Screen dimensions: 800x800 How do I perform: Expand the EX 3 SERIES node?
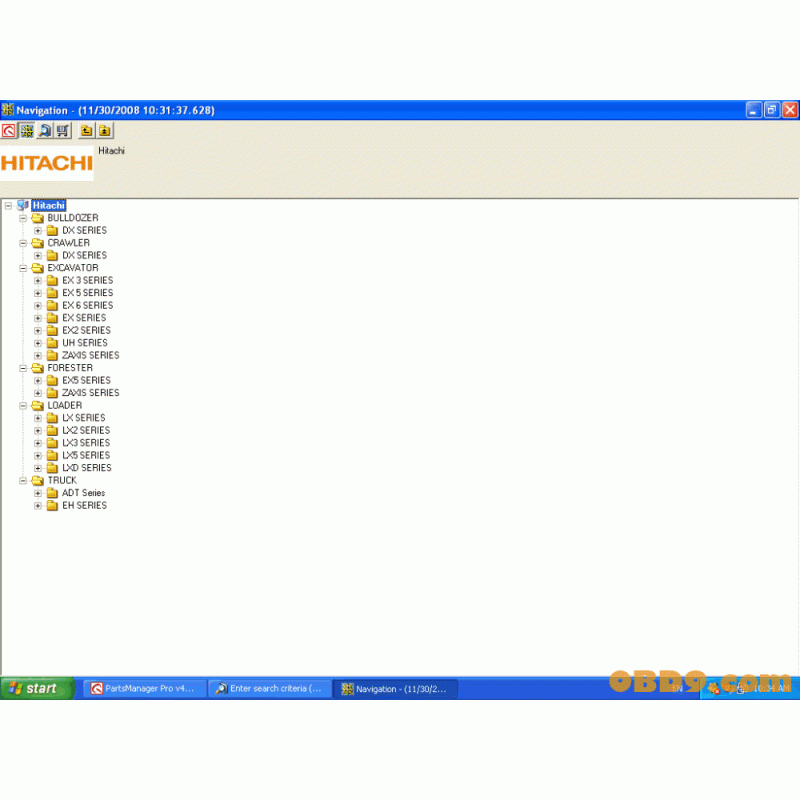tap(38, 281)
